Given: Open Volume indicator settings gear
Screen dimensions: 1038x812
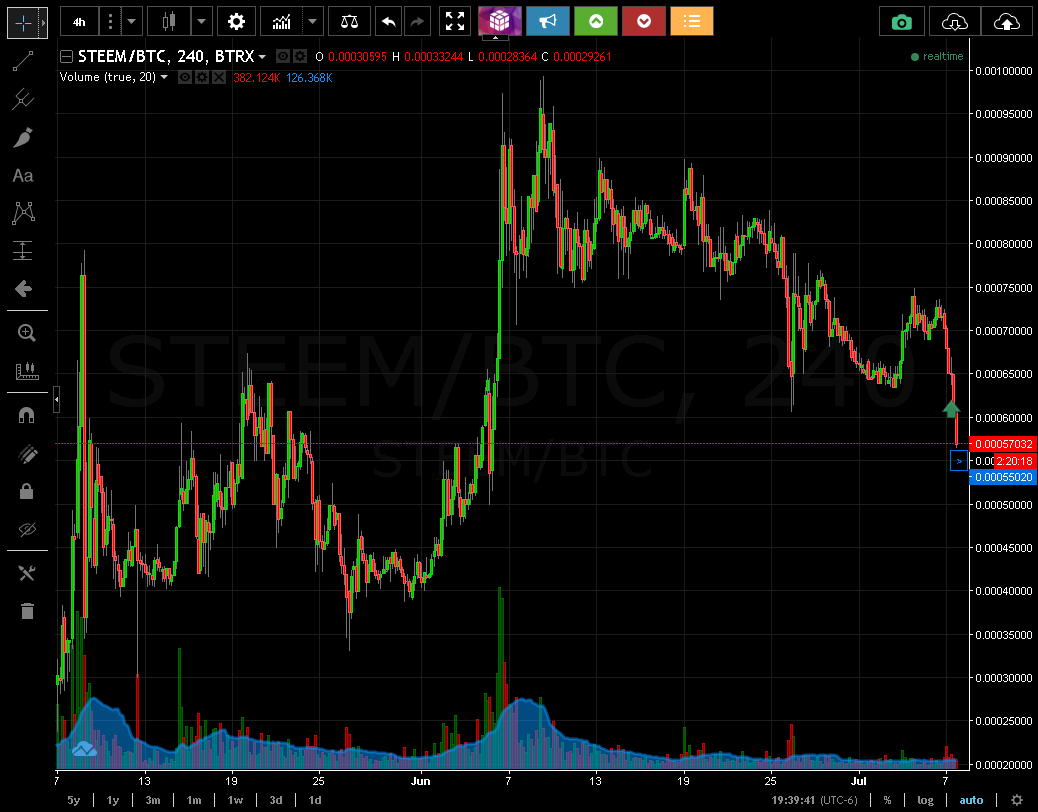Looking at the screenshot, I should coord(202,77).
